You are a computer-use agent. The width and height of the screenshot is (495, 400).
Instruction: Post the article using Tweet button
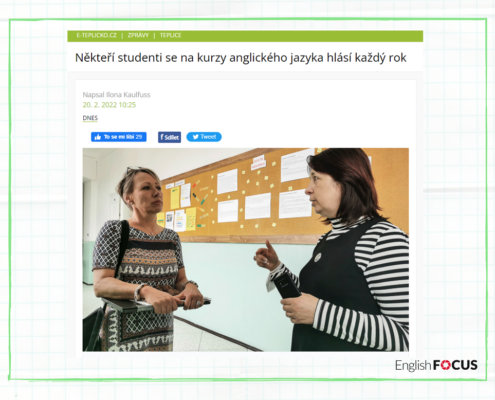tap(204, 137)
